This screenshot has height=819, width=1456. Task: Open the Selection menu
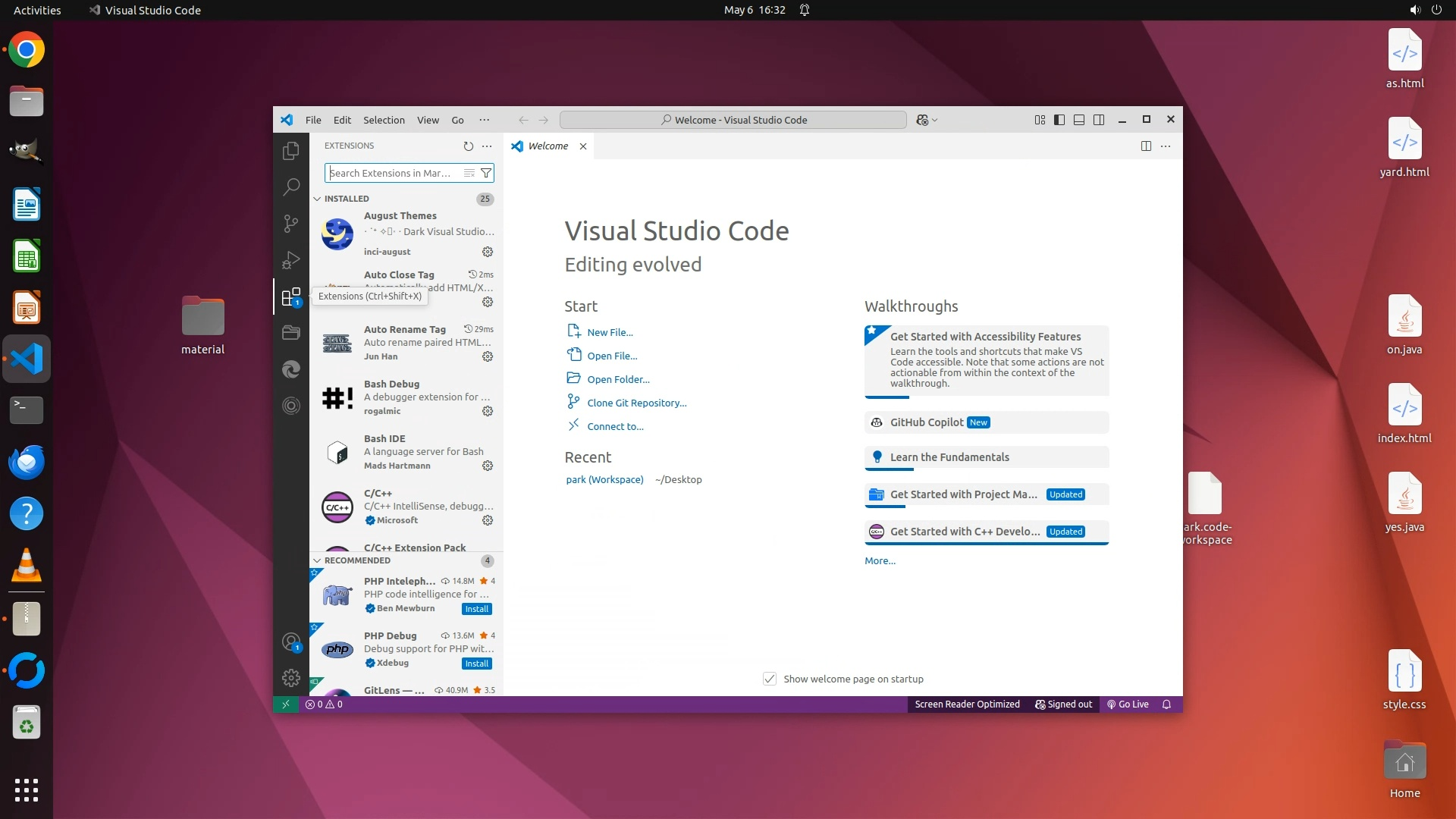tap(384, 120)
